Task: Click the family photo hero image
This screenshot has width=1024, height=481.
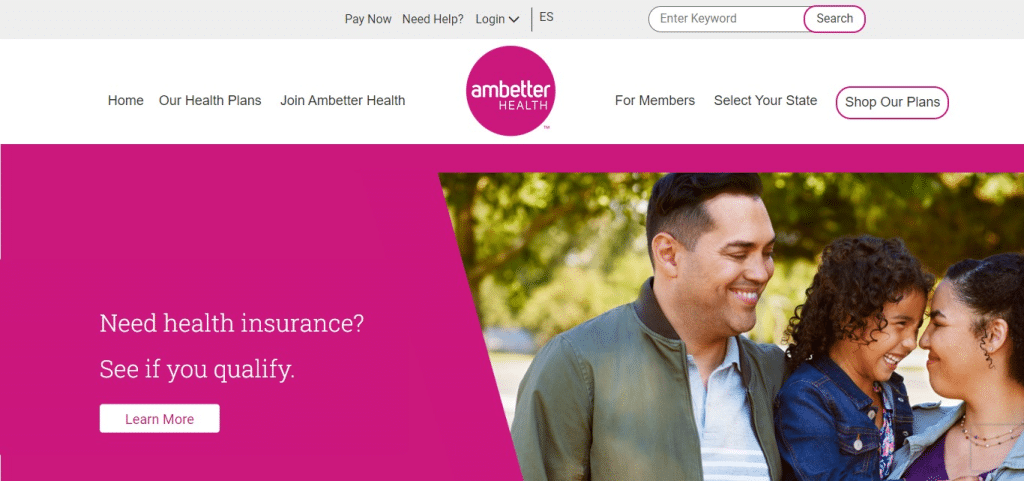Action: (x=731, y=326)
